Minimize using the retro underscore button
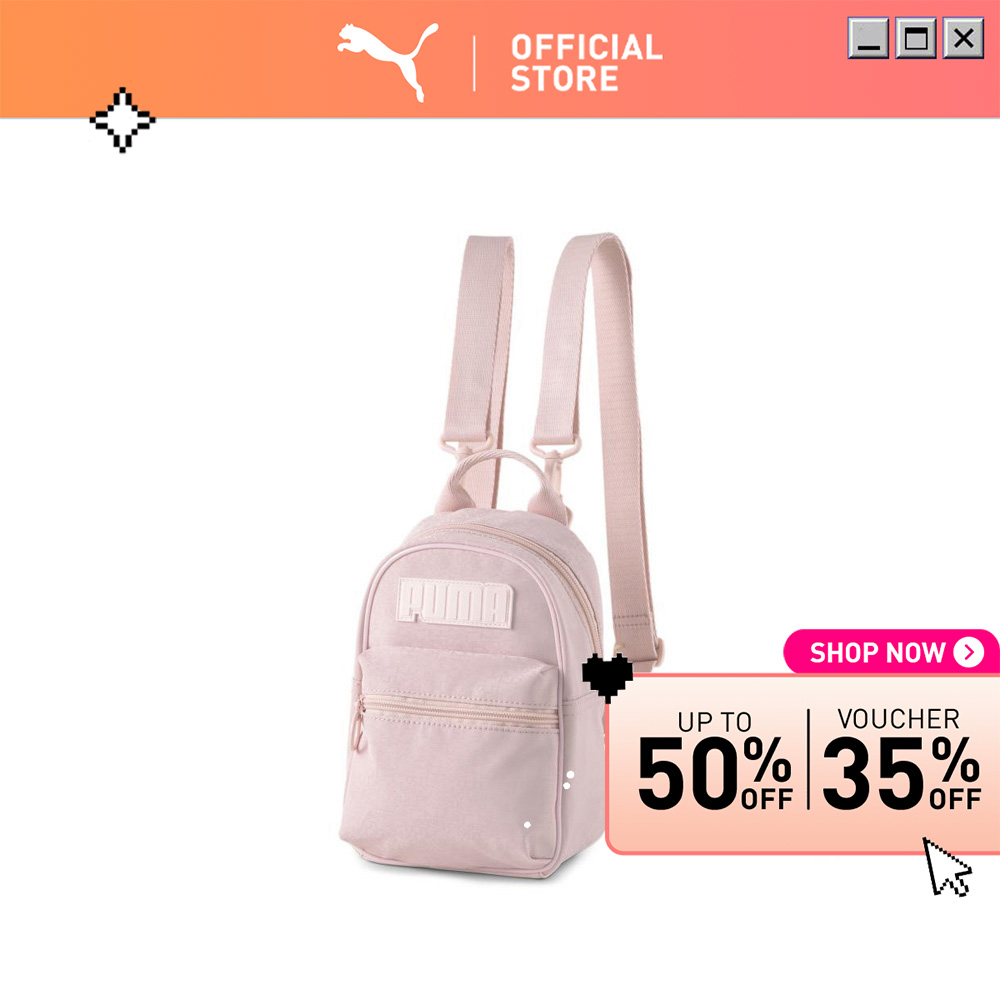Screen dimensions: 1000x1000 click(x=868, y=38)
